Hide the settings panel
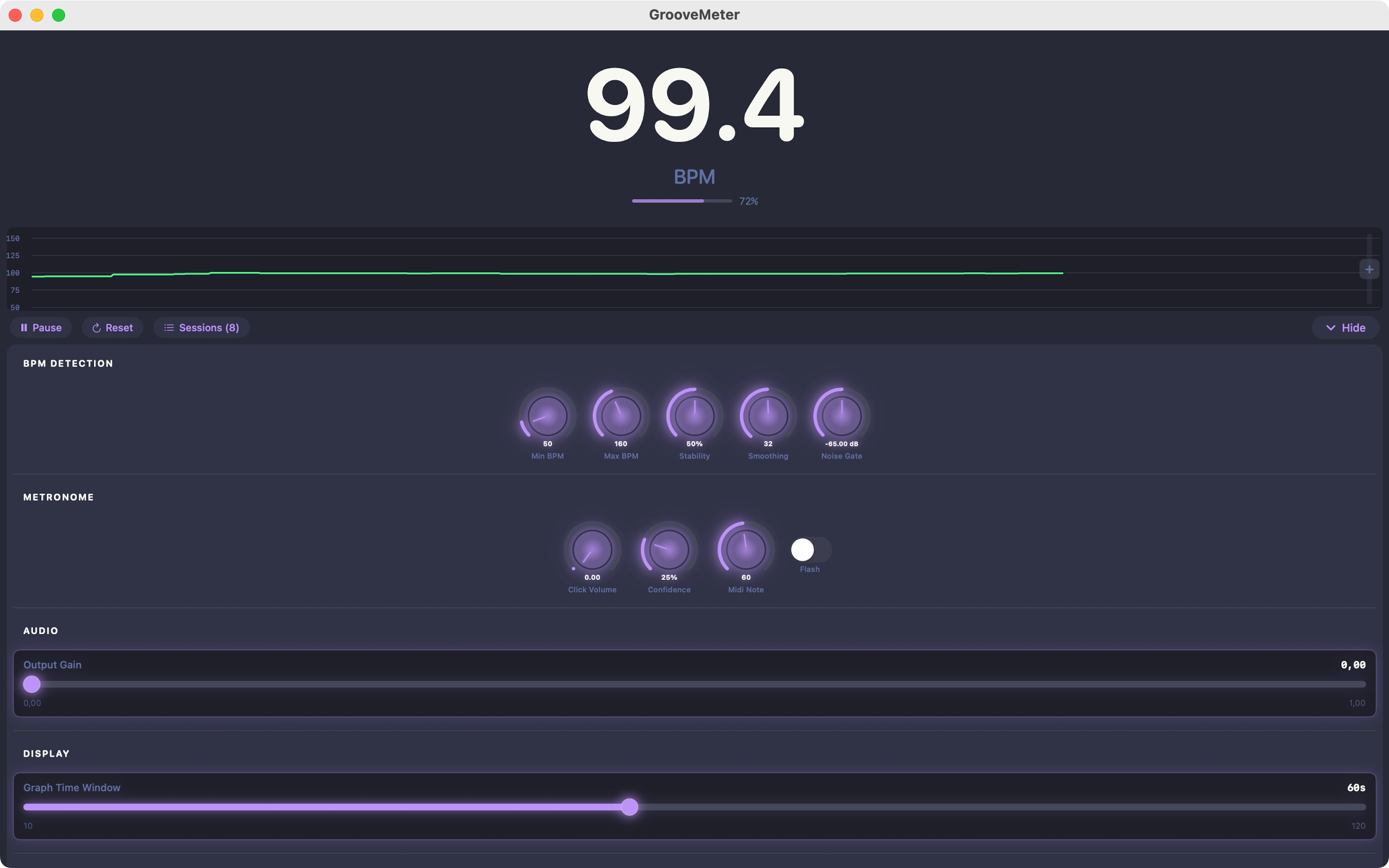This screenshot has width=1389, height=868. click(1345, 328)
